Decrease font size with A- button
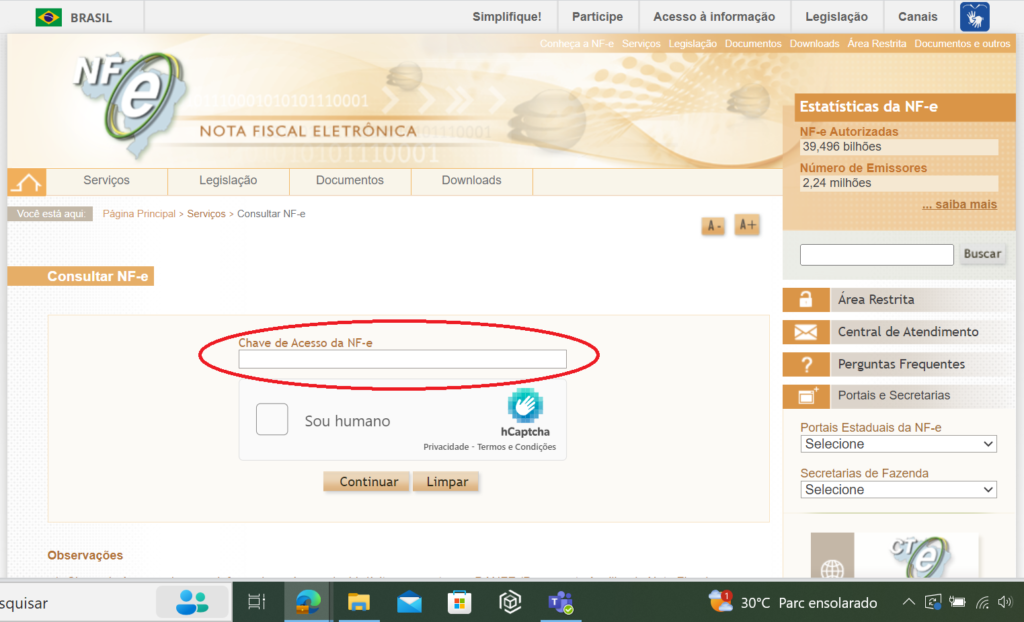The width and height of the screenshot is (1024, 622). (x=713, y=226)
